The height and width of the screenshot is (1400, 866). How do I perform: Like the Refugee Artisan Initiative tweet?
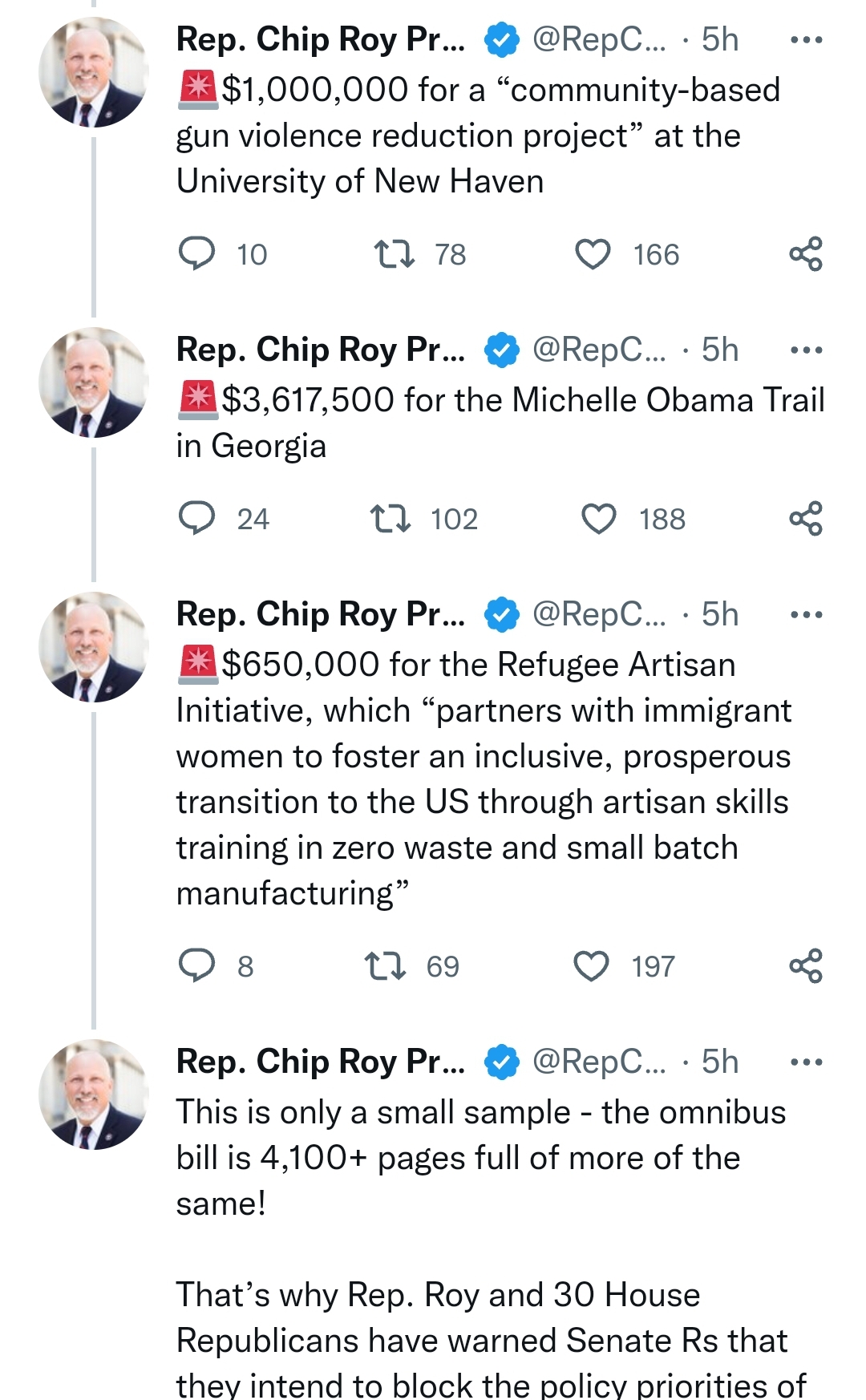592,966
